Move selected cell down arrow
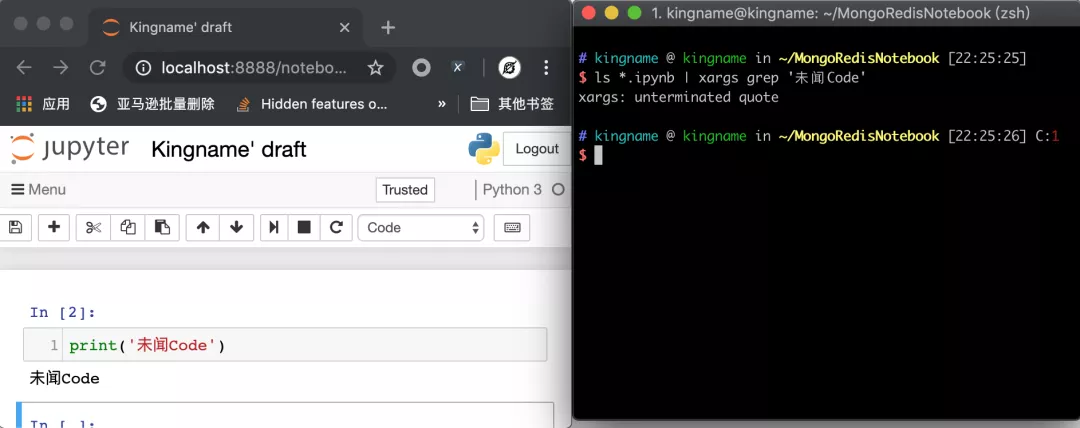The height and width of the screenshot is (428, 1080). [x=236, y=227]
